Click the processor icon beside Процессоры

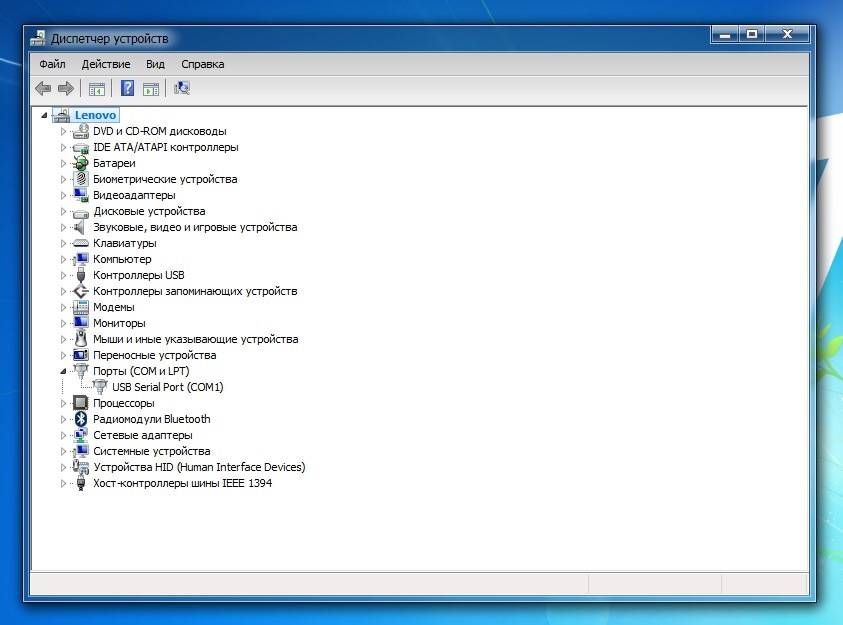pos(81,403)
